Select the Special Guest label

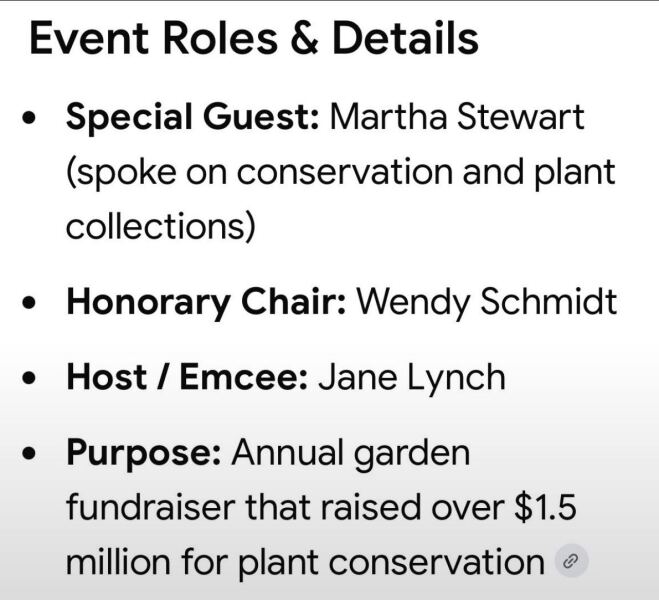[x=193, y=117]
